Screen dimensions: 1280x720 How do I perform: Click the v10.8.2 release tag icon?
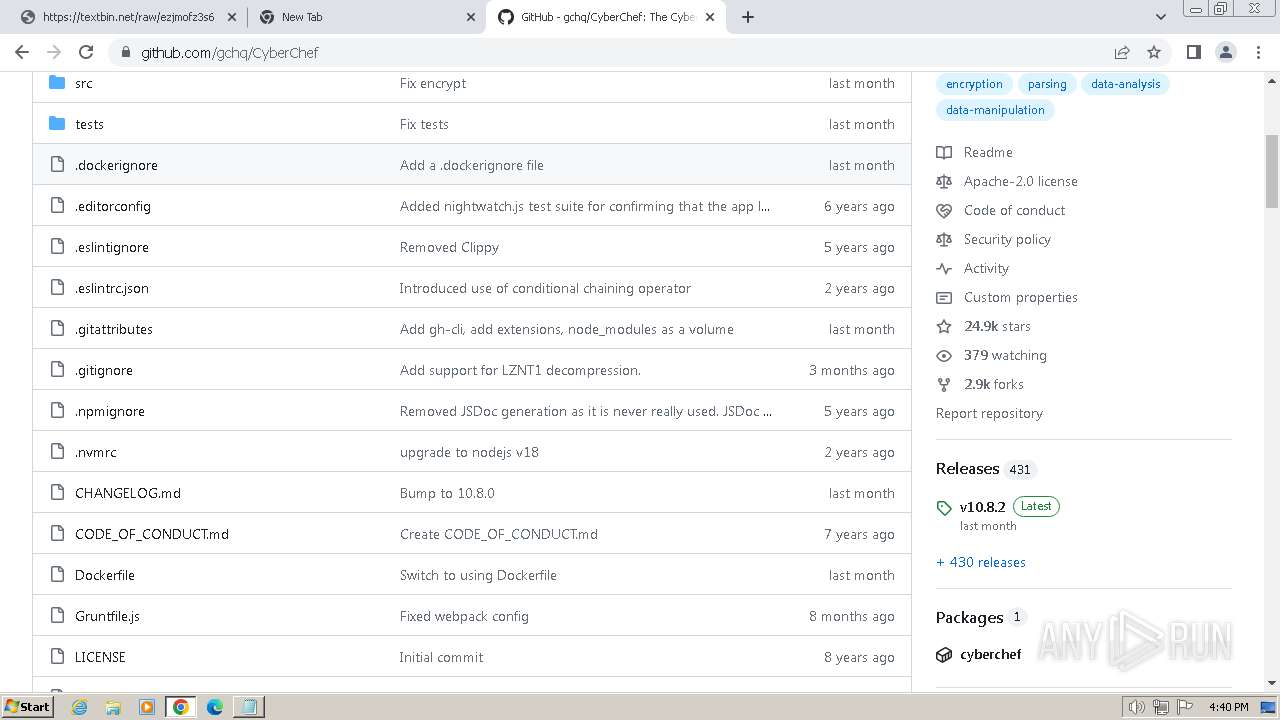tap(944, 508)
